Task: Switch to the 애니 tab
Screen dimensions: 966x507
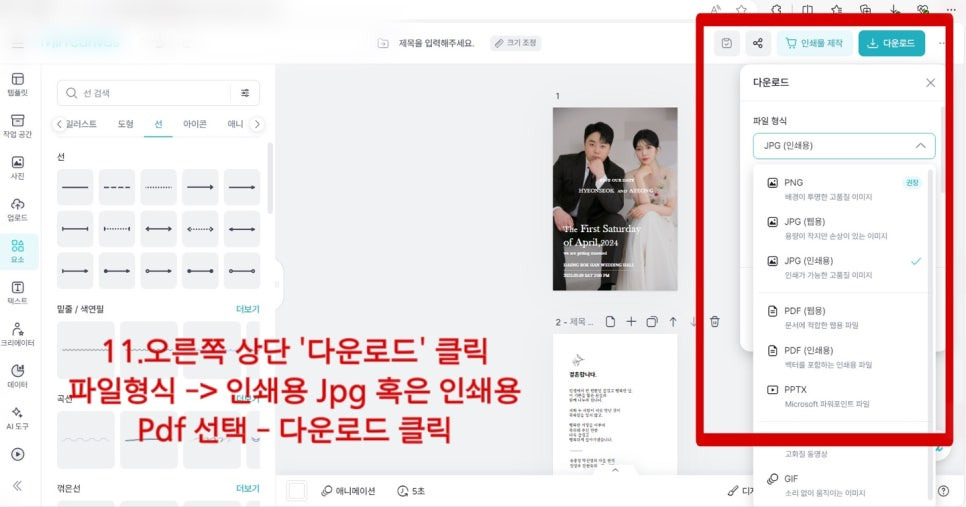Action: (235, 124)
